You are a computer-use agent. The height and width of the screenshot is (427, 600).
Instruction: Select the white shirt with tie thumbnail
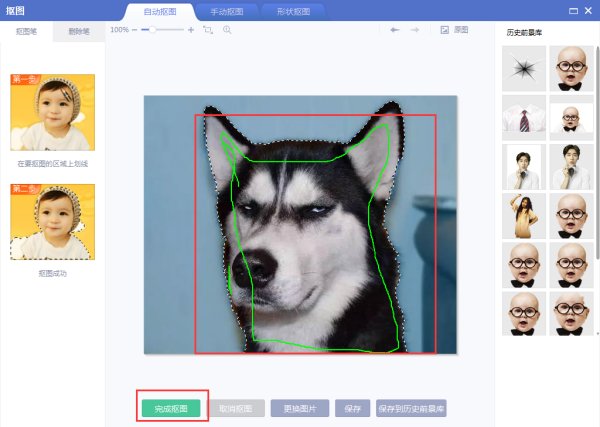[524, 118]
